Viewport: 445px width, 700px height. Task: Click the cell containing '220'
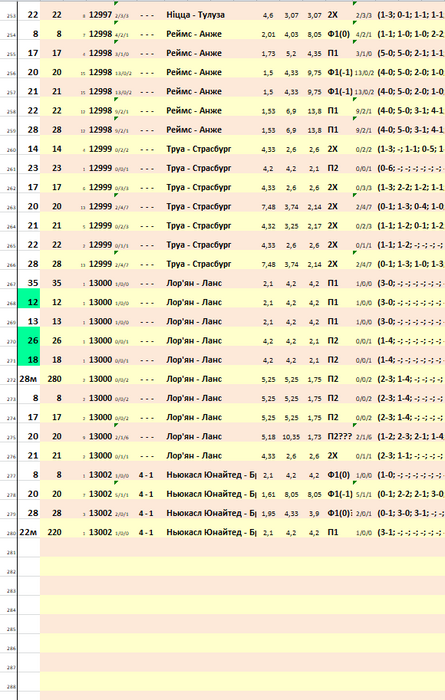click(x=54, y=532)
